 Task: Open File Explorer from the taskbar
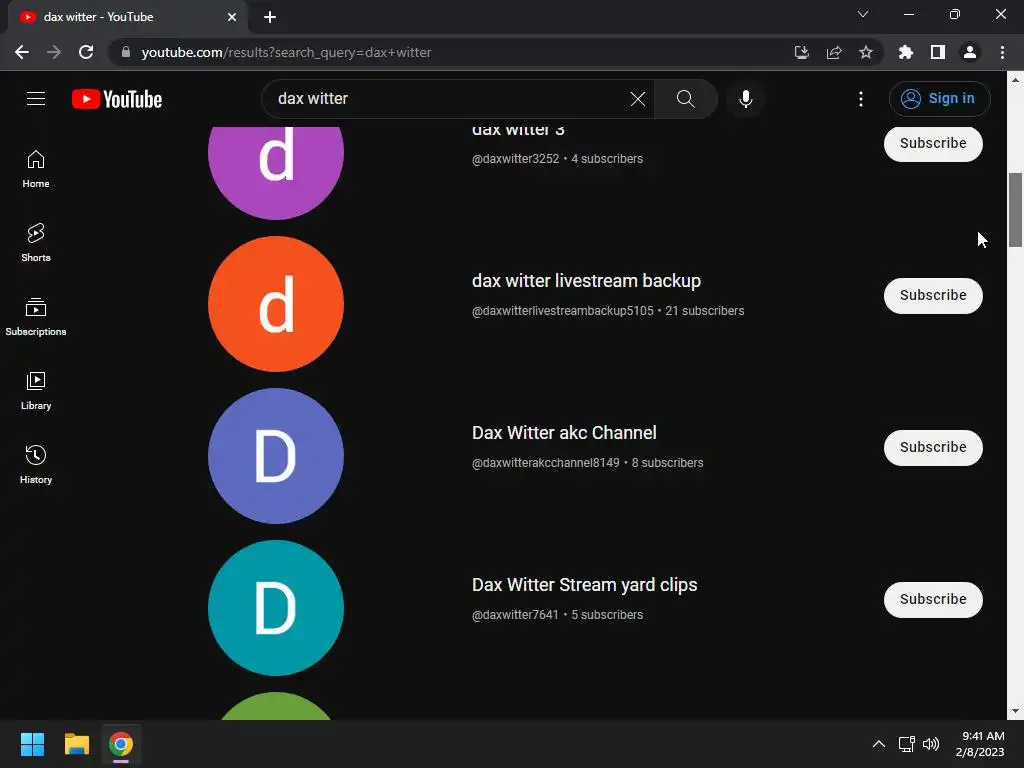point(76,744)
